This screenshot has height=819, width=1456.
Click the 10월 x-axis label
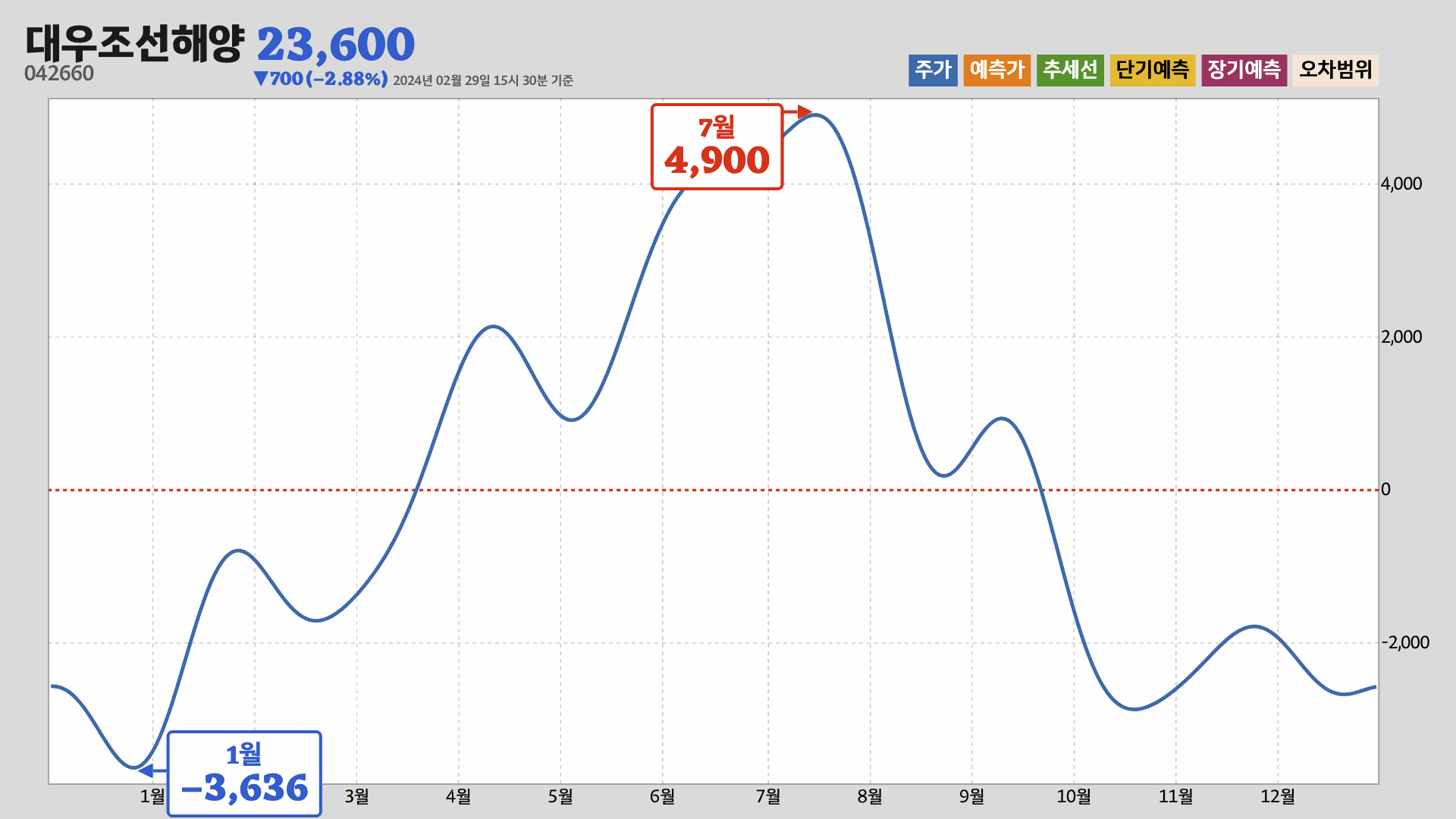[x=1074, y=796]
